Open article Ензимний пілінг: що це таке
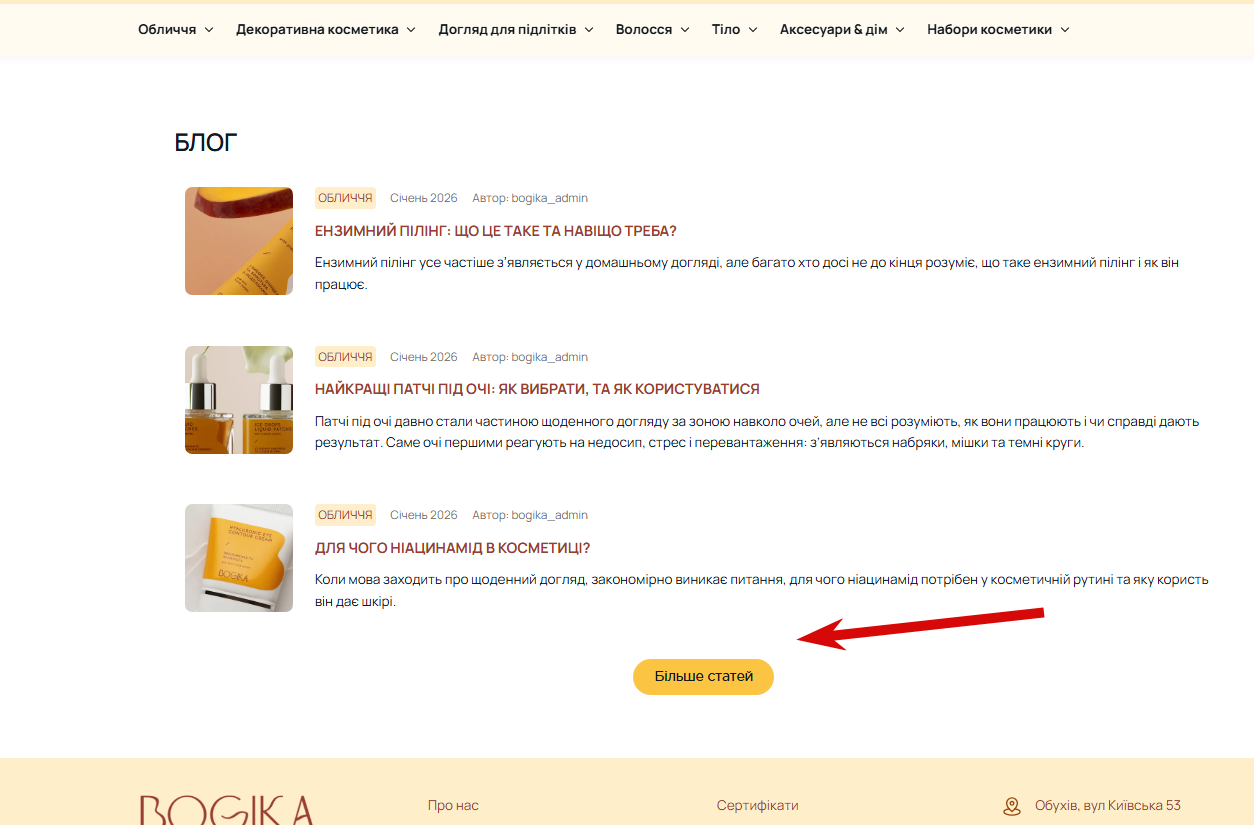Image resolution: width=1254 pixels, height=825 pixels. click(496, 231)
